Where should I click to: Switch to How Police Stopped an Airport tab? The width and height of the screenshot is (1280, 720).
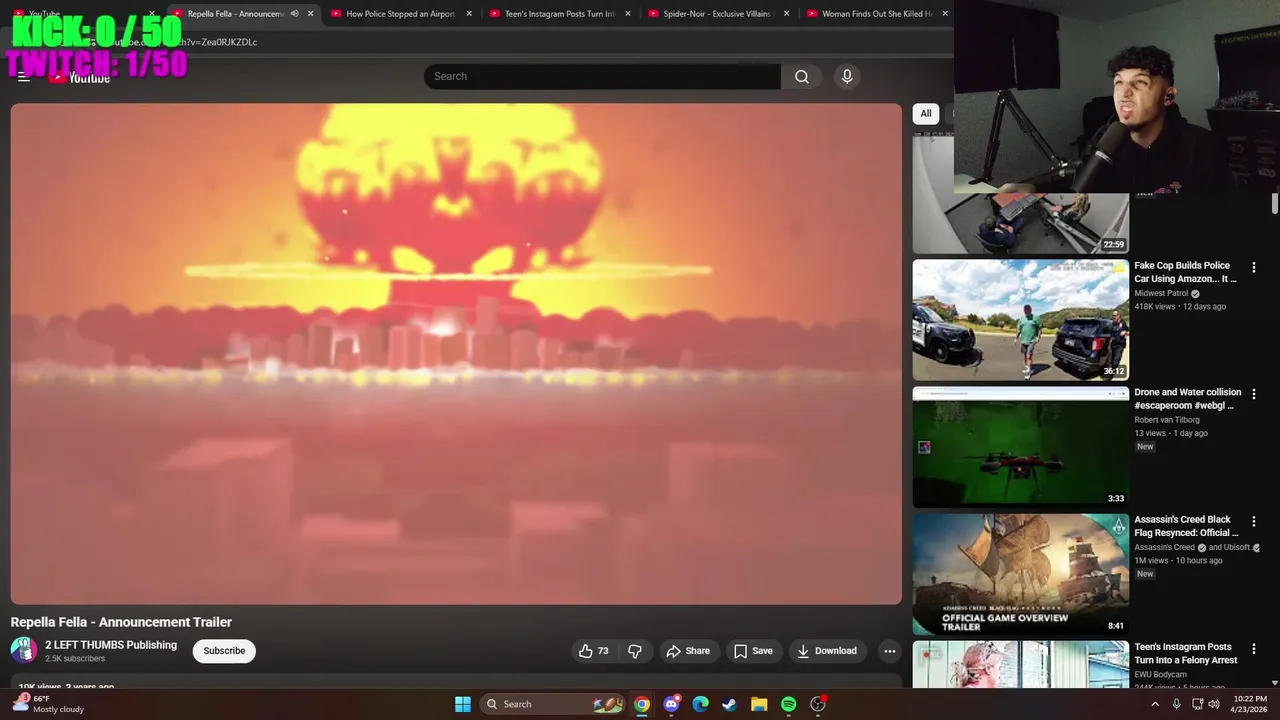coord(401,14)
